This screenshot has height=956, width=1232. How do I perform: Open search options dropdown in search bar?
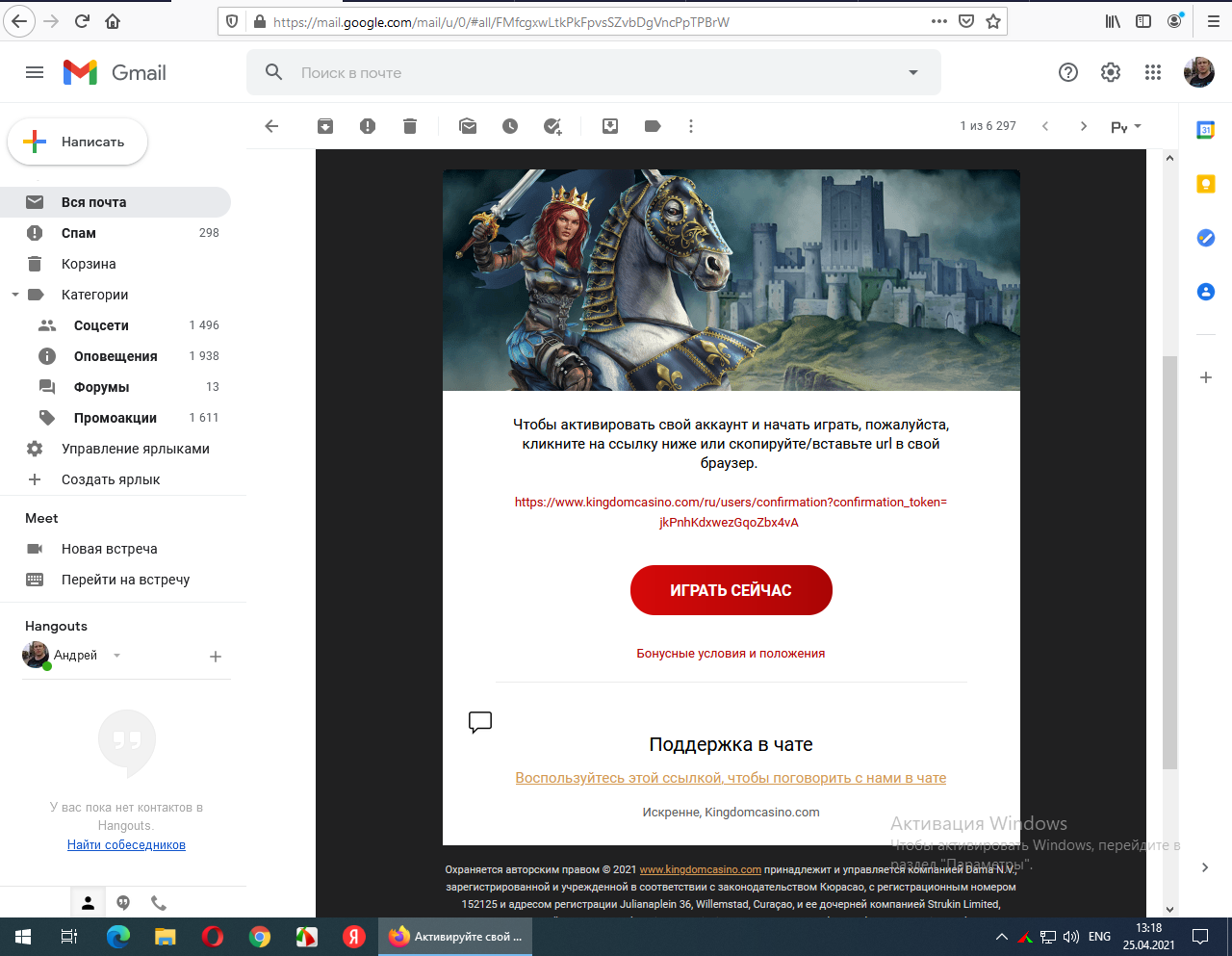(x=913, y=72)
